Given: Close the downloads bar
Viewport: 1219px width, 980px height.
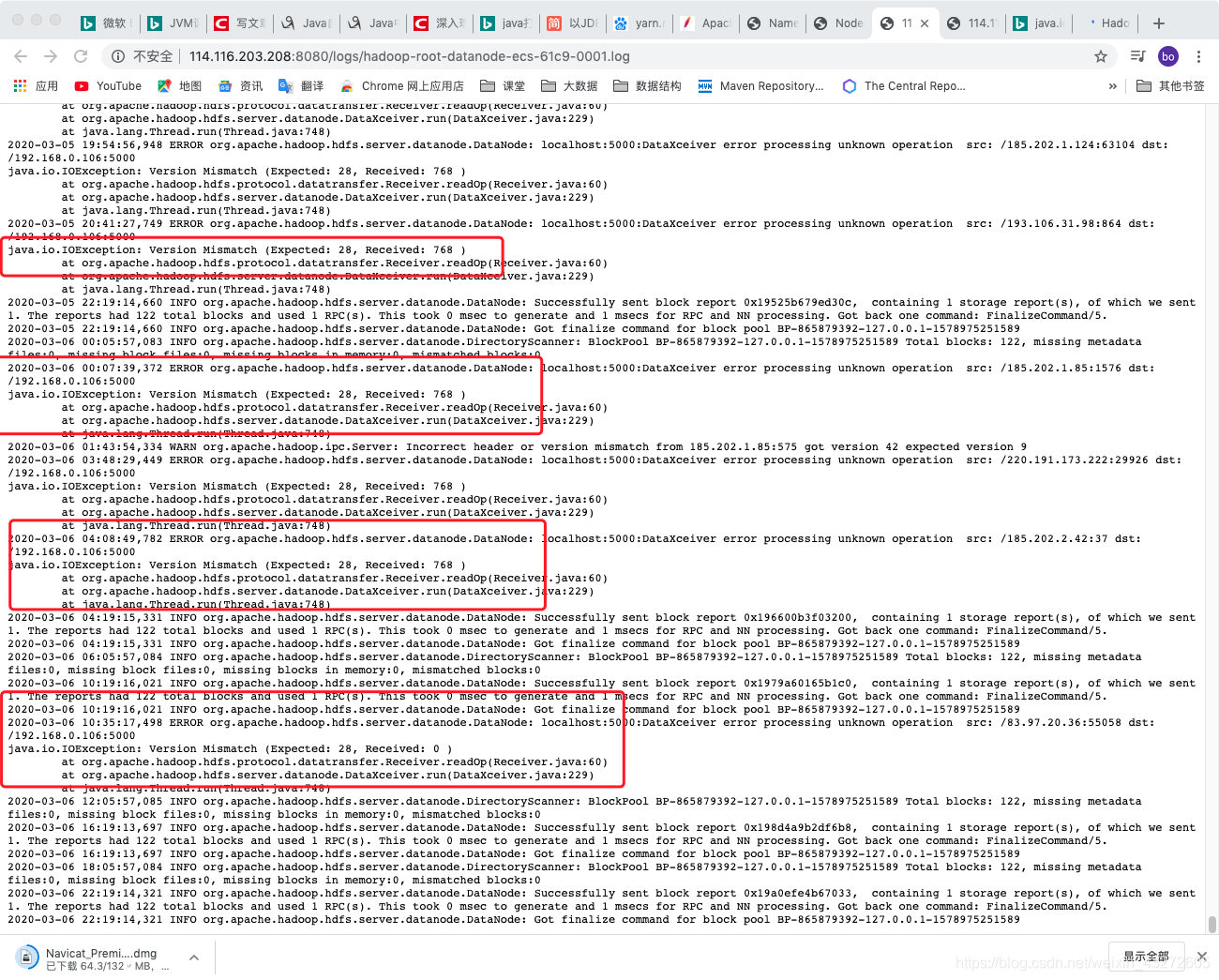Looking at the screenshot, I should pos(1202,957).
